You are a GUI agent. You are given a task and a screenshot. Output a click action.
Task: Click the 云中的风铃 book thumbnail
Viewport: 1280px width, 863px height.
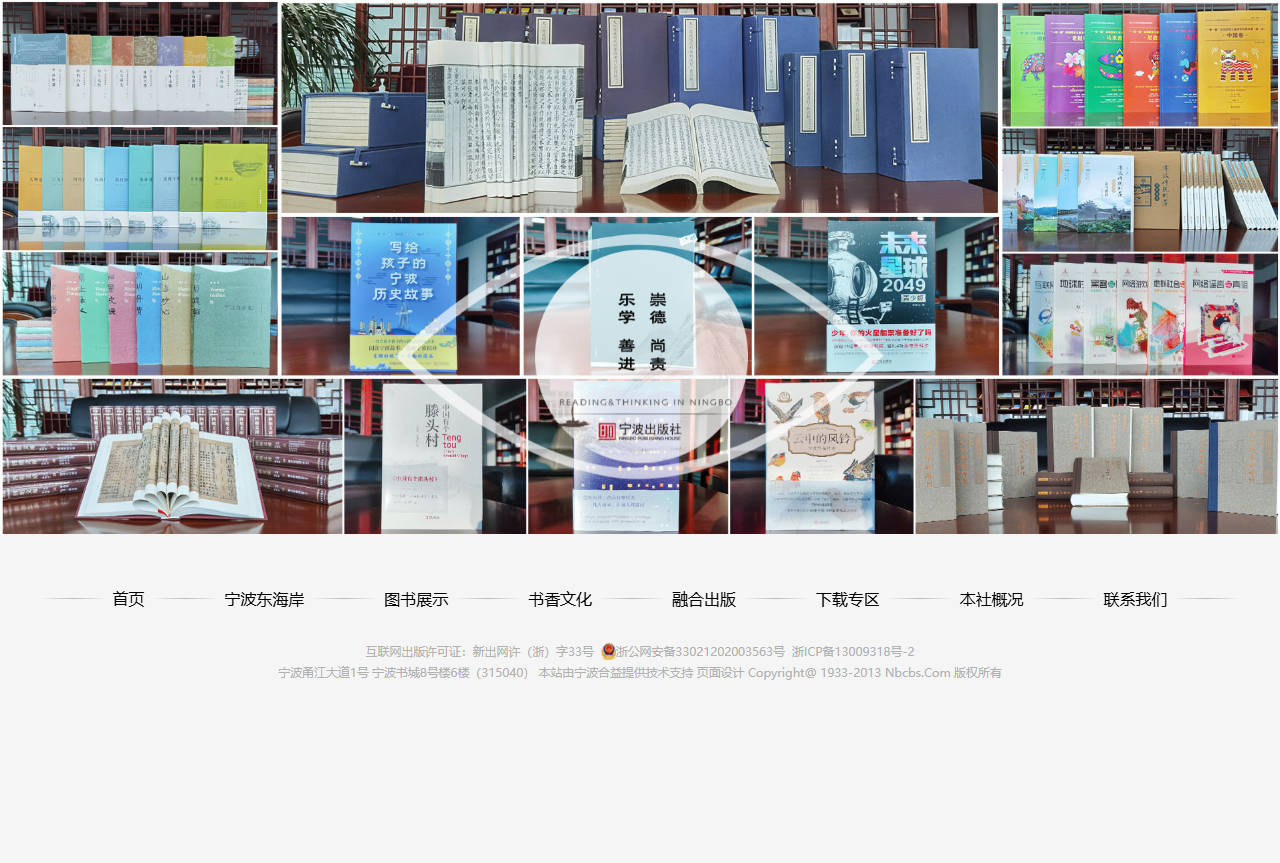pos(821,455)
